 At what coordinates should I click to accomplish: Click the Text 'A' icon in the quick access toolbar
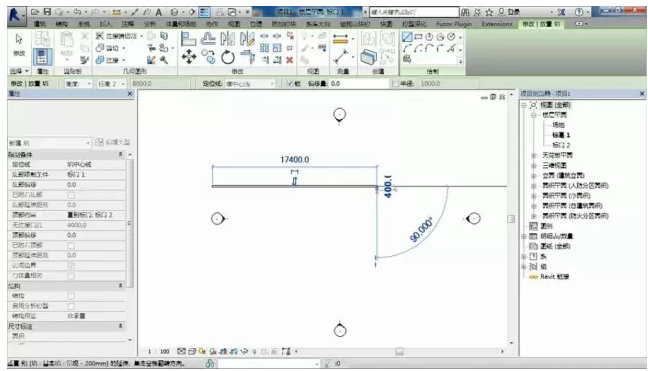pos(159,12)
